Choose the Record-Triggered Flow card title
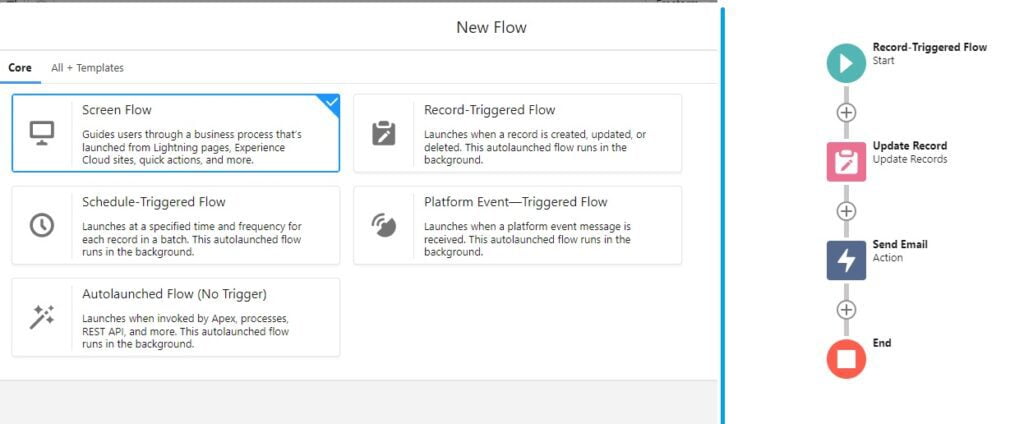 [x=490, y=110]
